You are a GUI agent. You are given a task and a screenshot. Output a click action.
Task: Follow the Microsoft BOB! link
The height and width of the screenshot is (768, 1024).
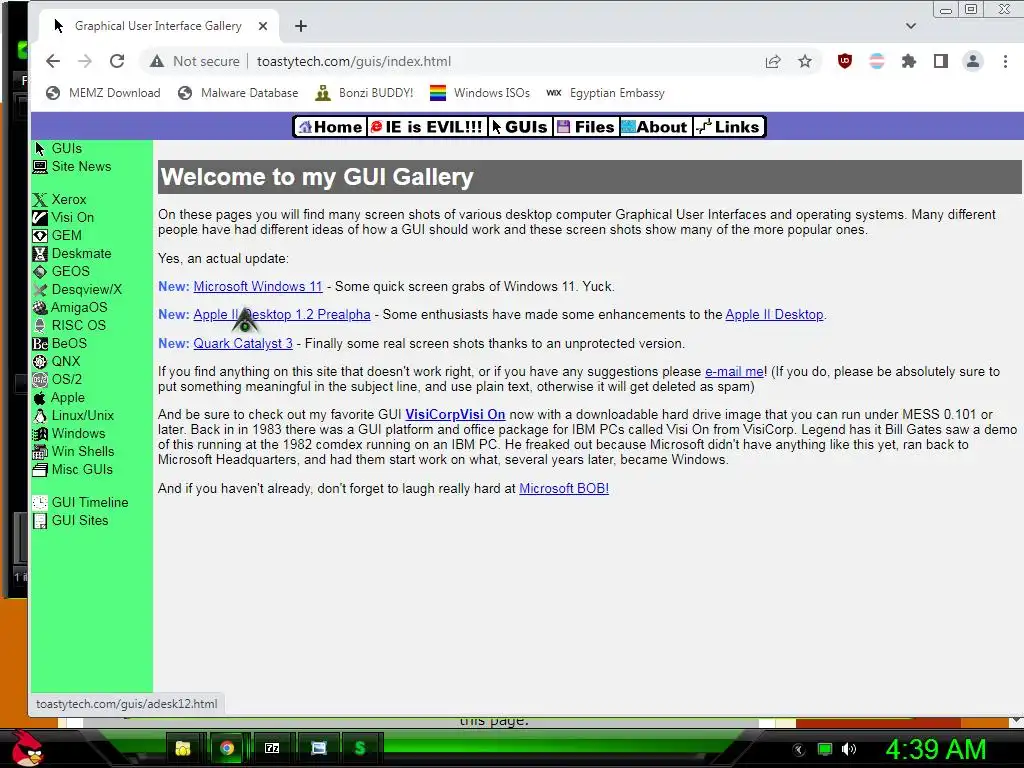coord(564,488)
